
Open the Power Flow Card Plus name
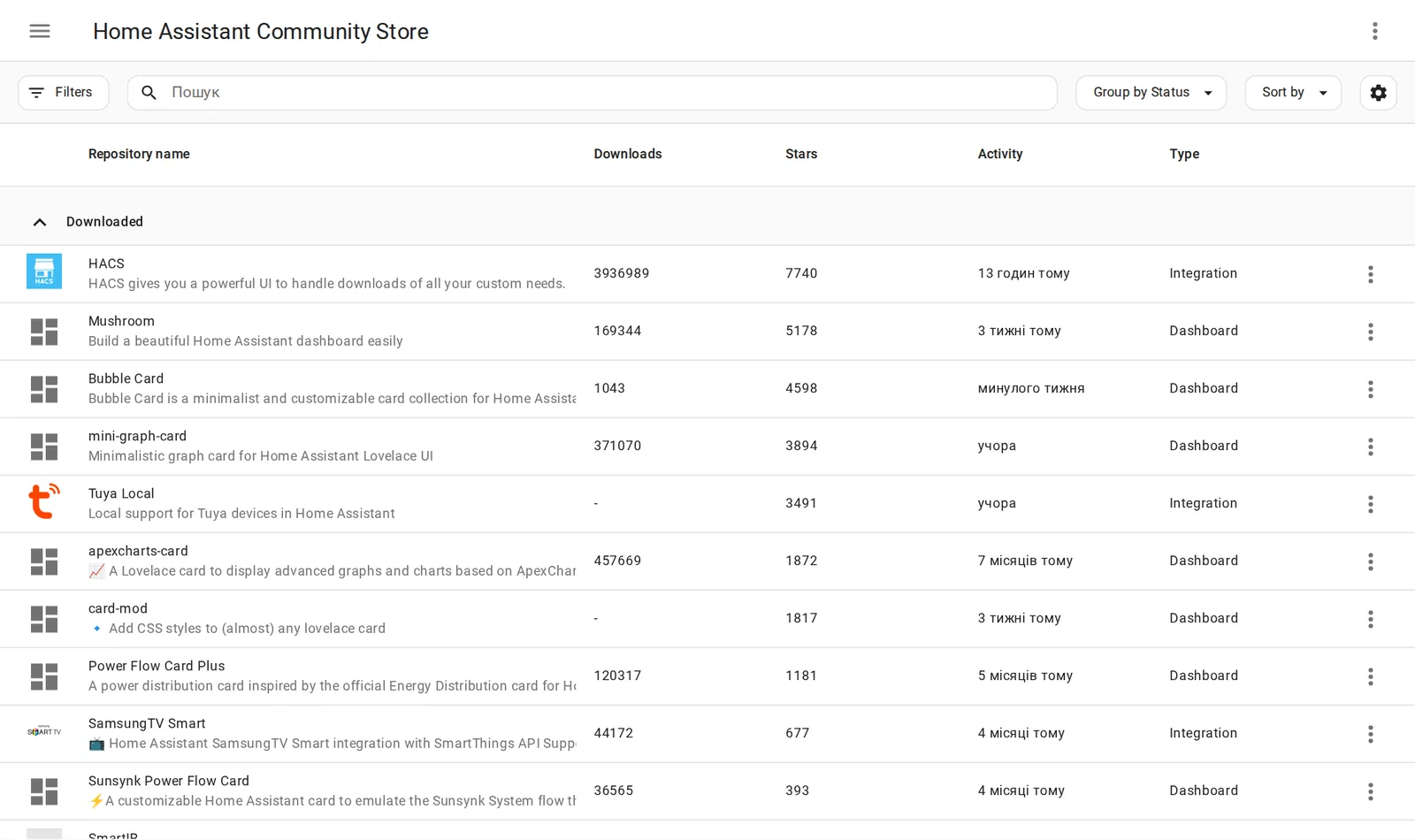(x=157, y=666)
